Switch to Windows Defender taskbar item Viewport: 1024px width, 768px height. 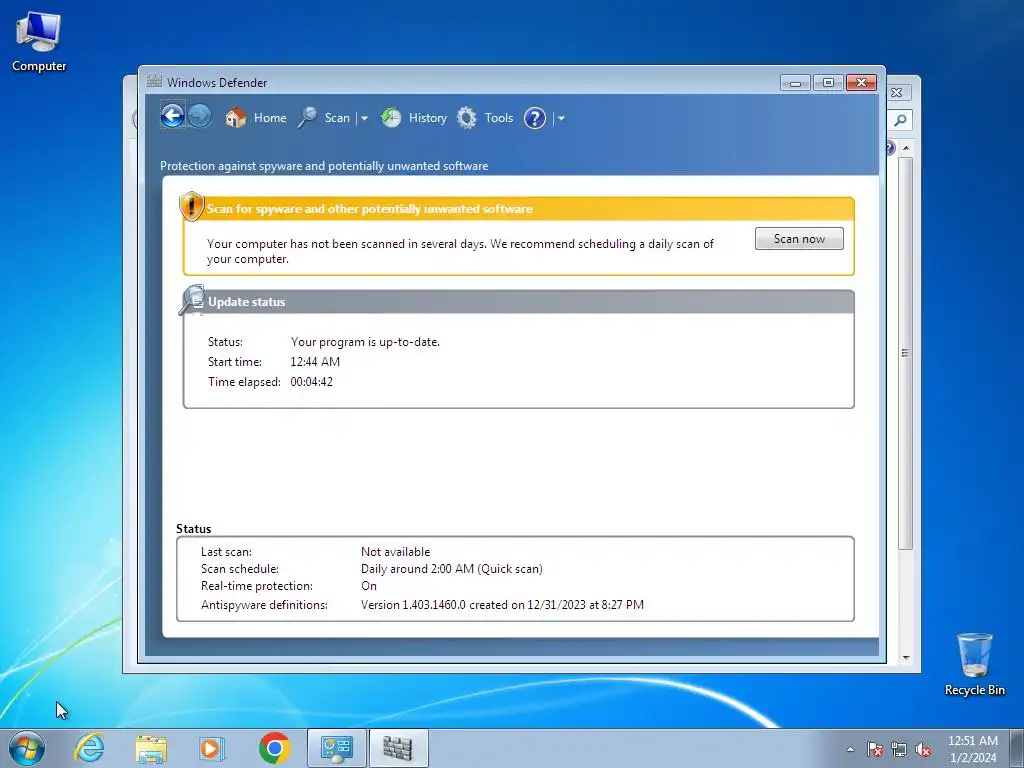(x=398, y=748)
